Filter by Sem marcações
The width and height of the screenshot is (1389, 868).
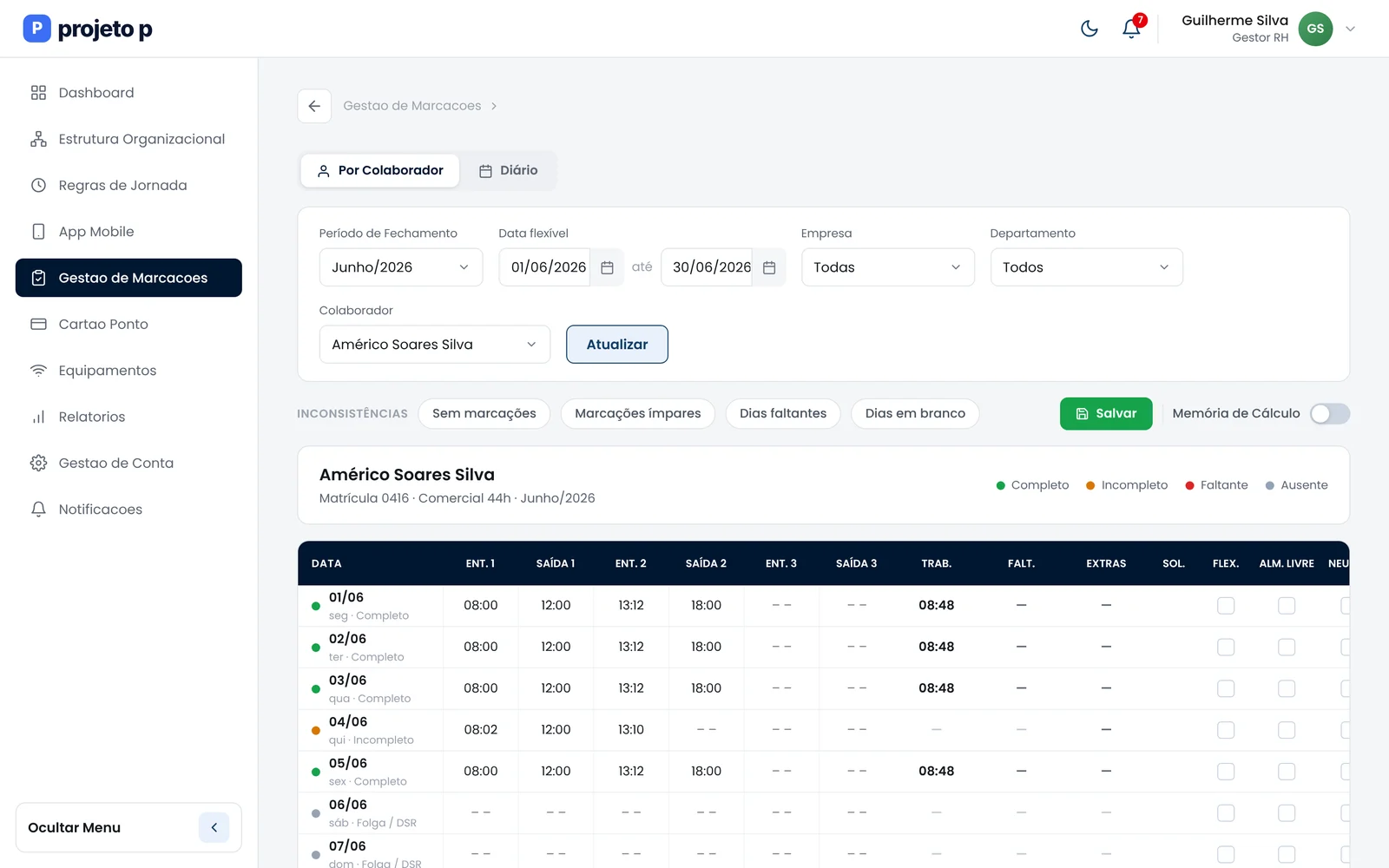click(x=484, y=413)
